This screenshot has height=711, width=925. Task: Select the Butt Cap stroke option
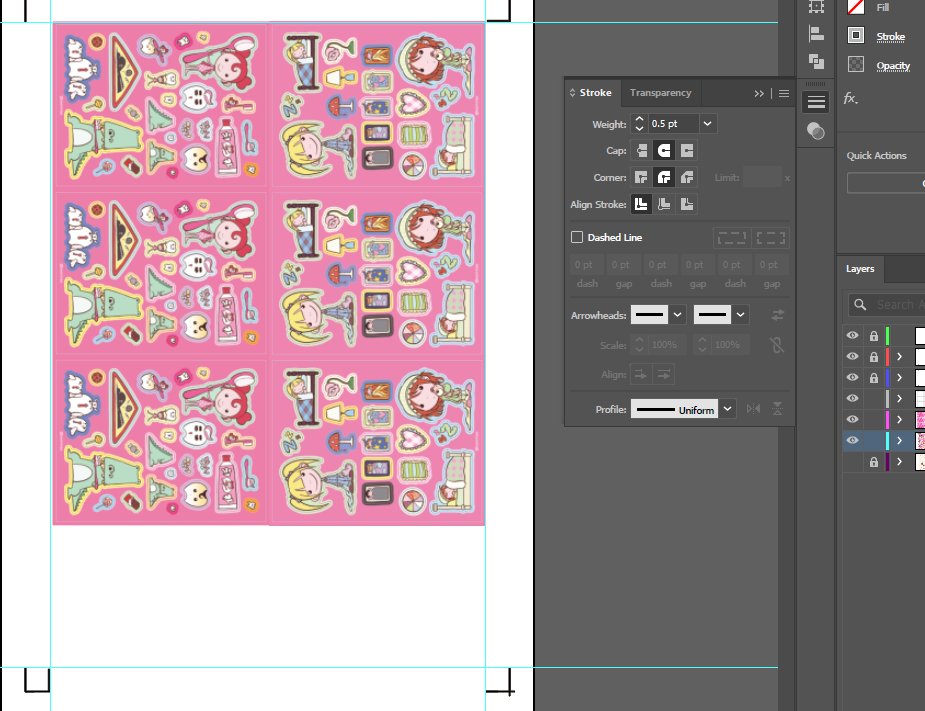[x=641, y=150]
